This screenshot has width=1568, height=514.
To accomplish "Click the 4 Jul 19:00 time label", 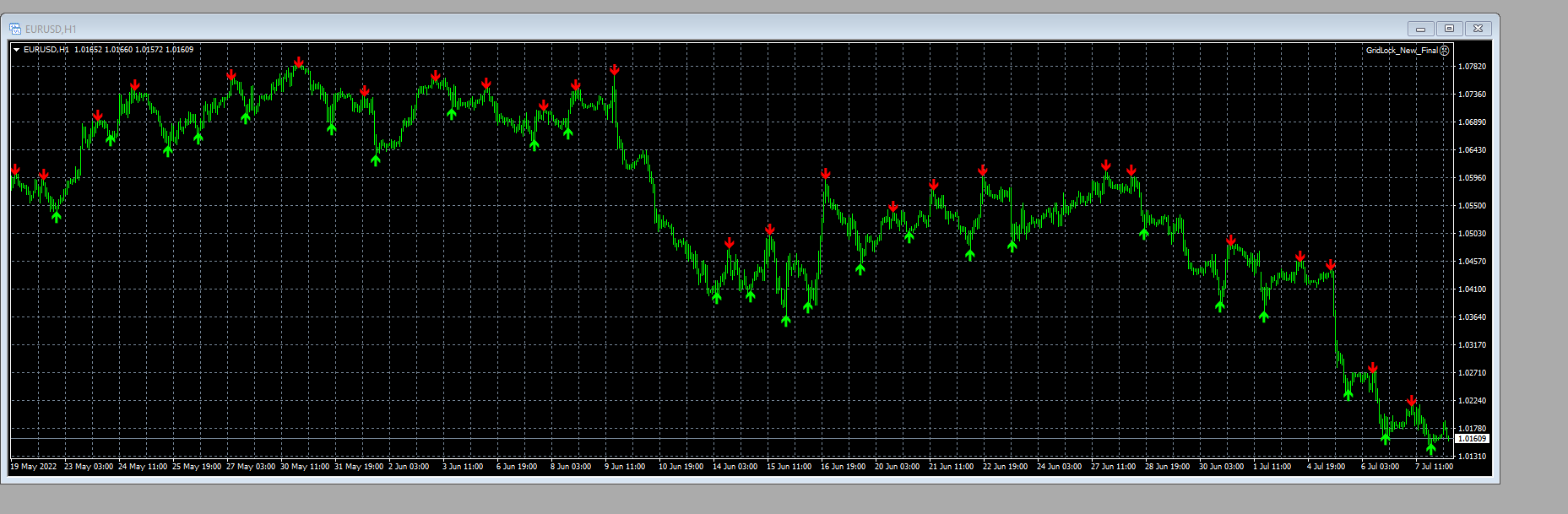I will pos(1327,467).
